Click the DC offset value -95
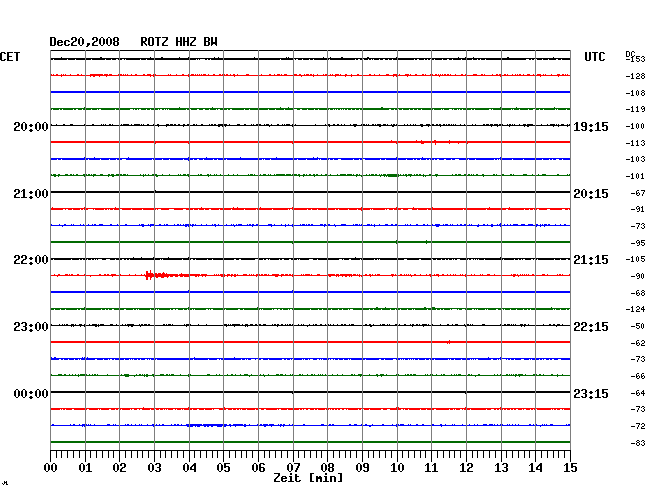Screen dimensions: 650x494 638,243
